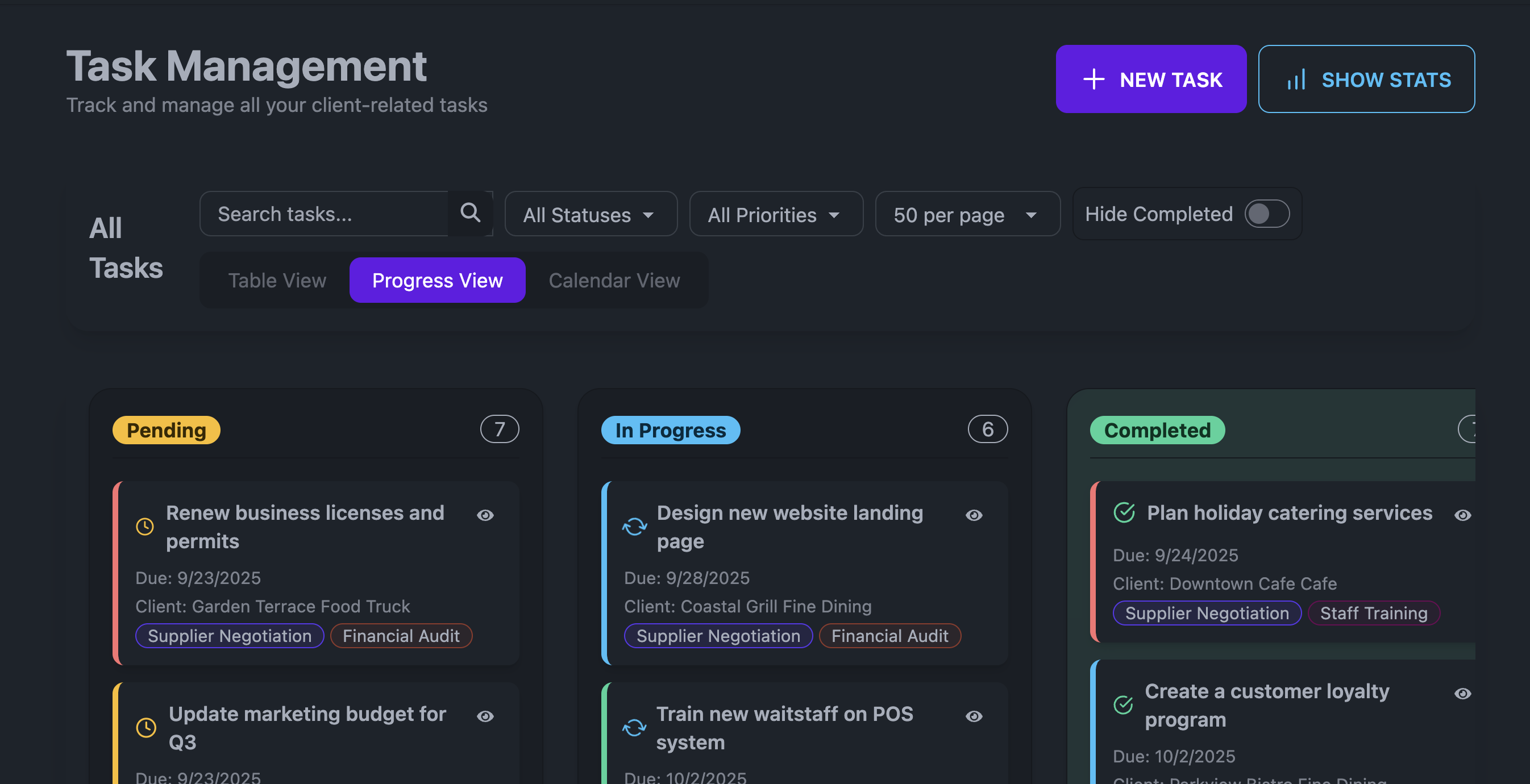Click the bar chart icon in Show Stats
Screen dimensions: 1530x784
pyautogui.click(x=1296, y=80)
